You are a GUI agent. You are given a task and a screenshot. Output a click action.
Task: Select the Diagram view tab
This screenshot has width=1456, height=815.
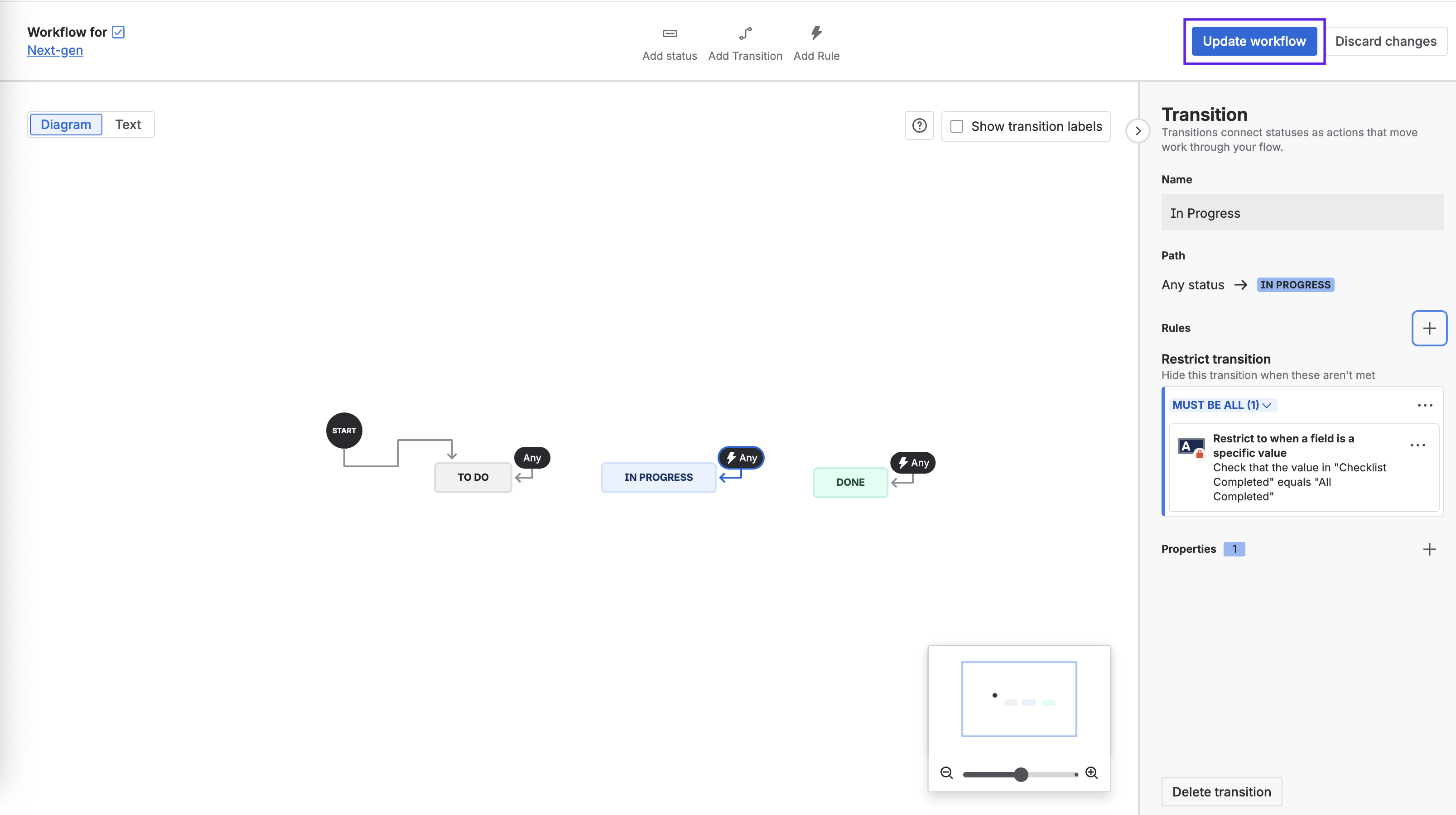[66, 124]
